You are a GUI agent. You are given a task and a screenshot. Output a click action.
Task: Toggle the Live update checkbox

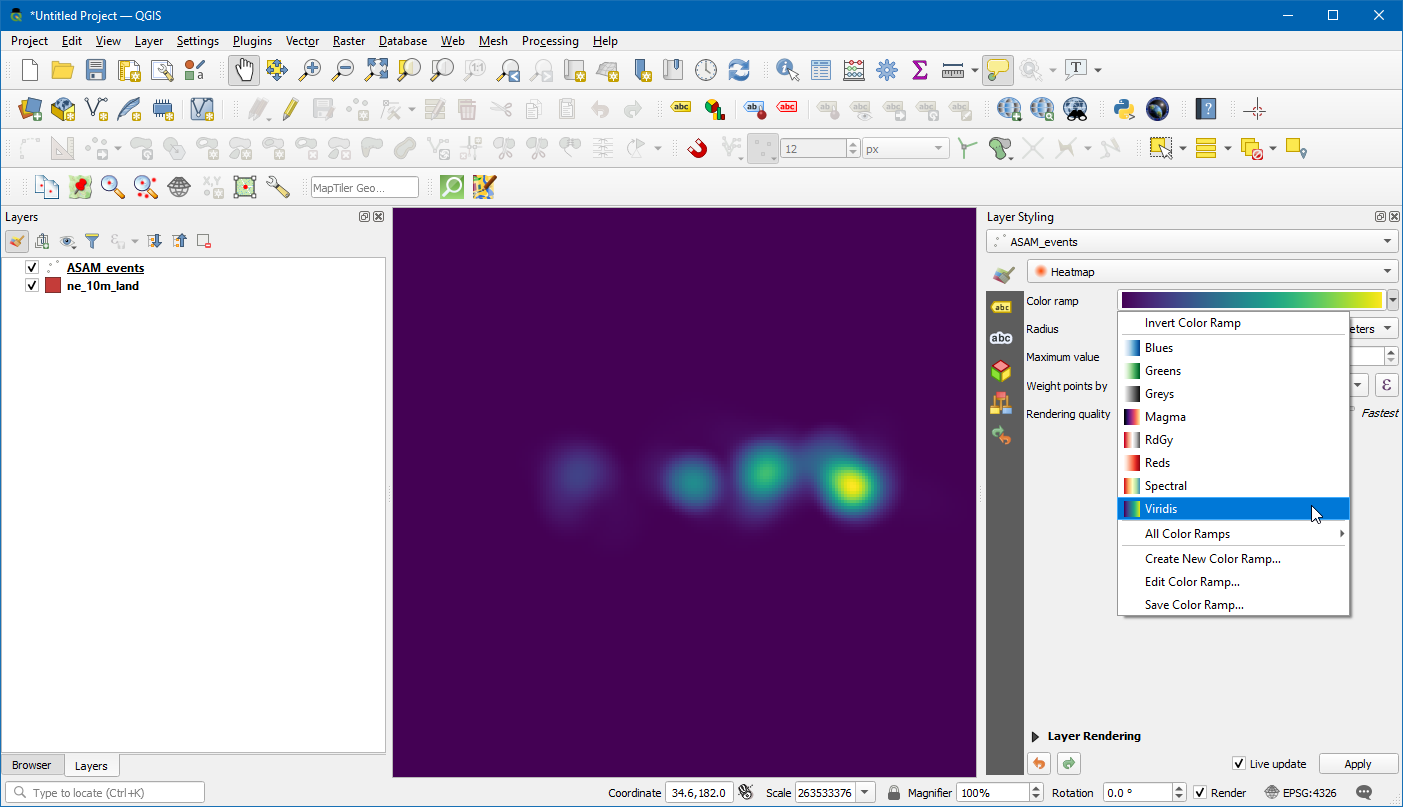point(1239,764)
